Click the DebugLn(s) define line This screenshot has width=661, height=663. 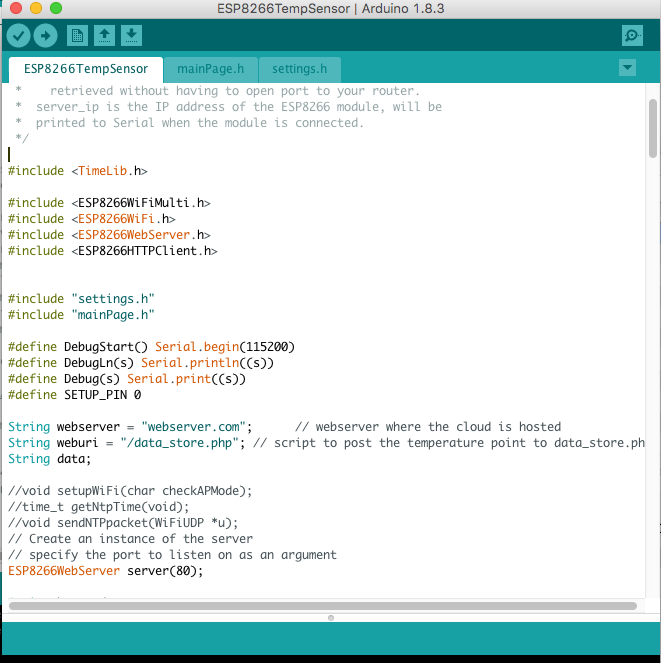[141, 363]
